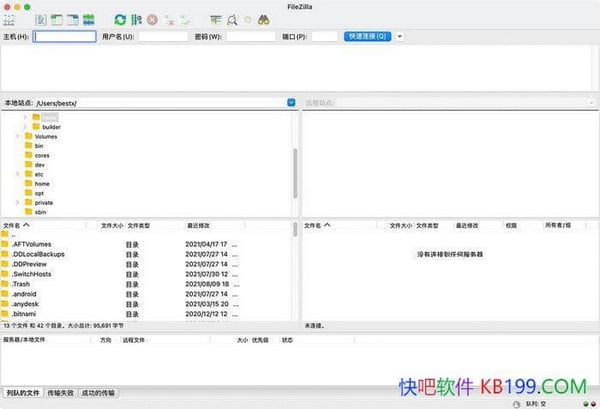Click the 快速连接 button
Viewport: 600px width, 409px height.
click(x=368, y=36)
